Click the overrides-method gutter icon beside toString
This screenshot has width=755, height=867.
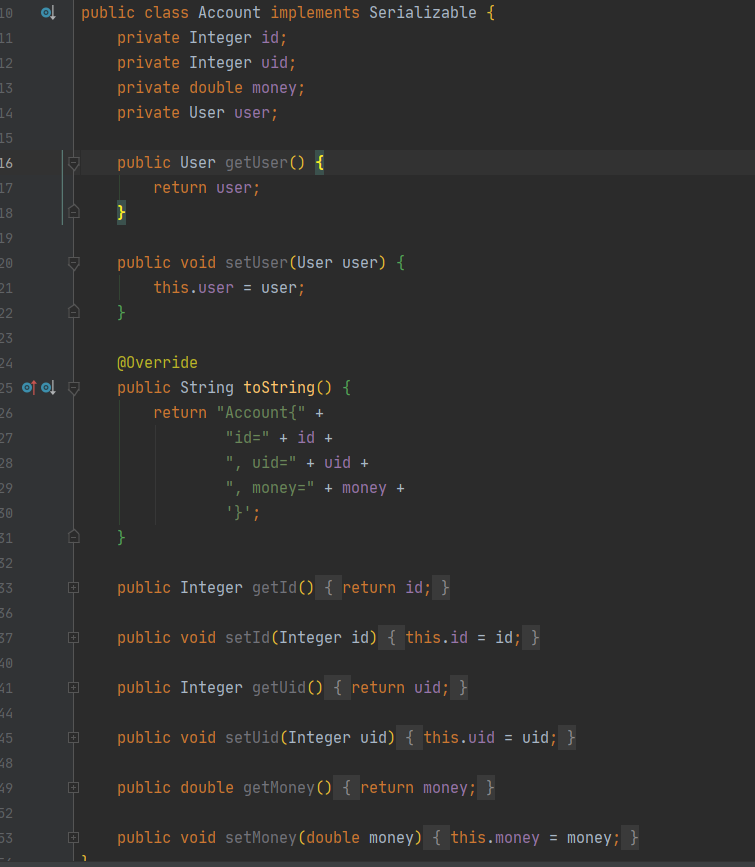point(29,388)
